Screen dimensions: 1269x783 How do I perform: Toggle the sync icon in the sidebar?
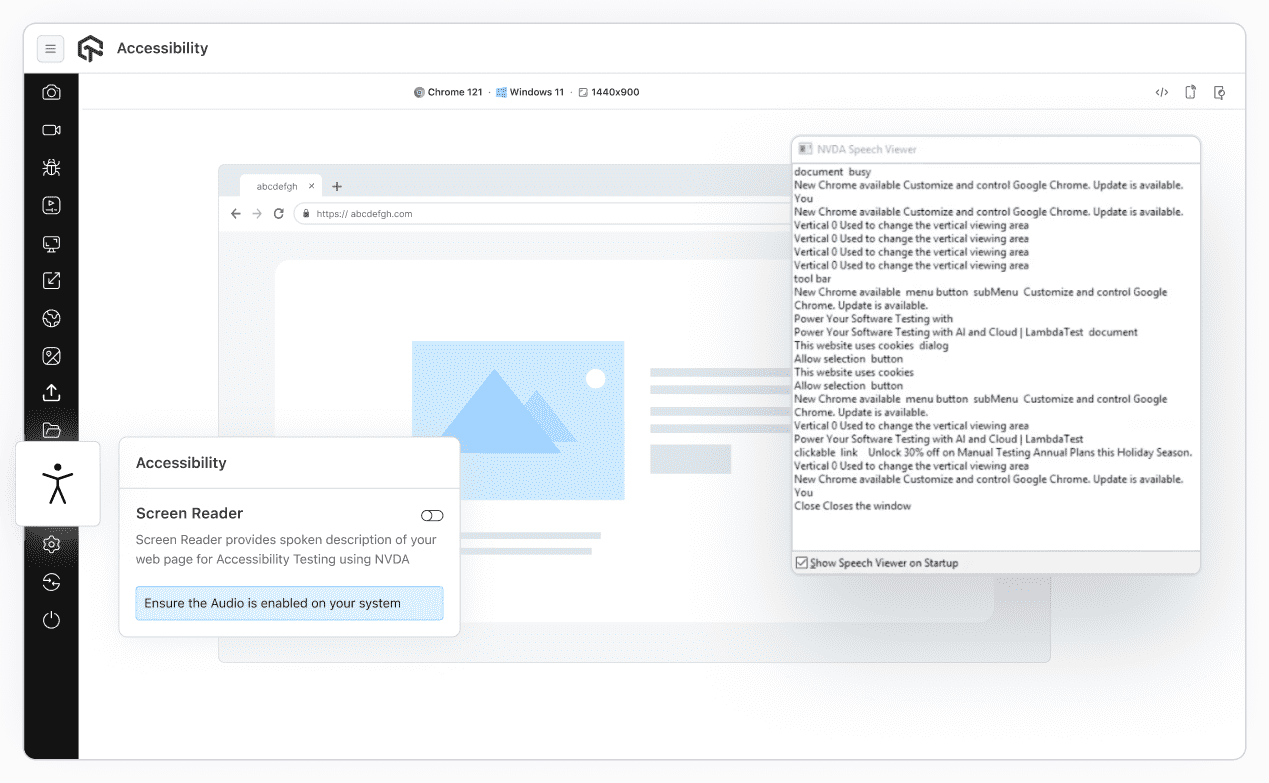[x=51, y=582]
